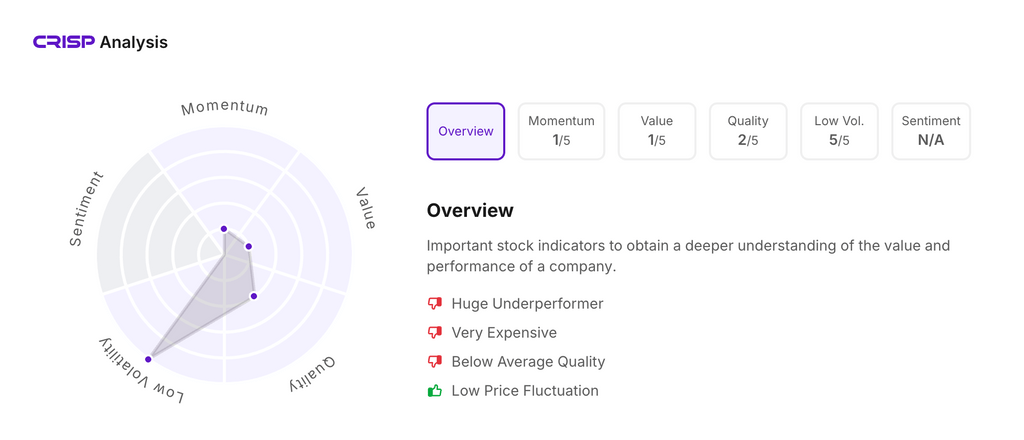
Task: Click the Sentiment label on radar chart
Action: pyautogui.click(x=86, y=210)
